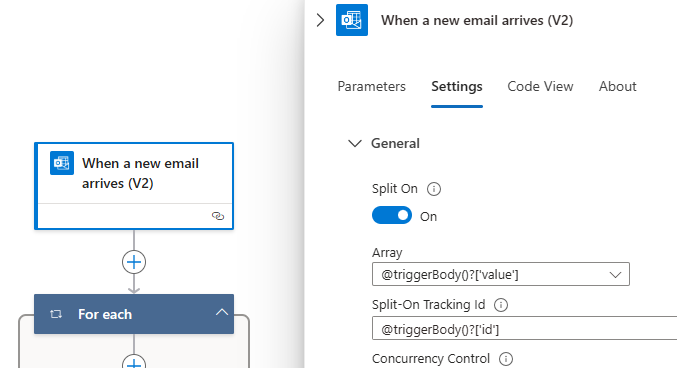
Task: Select the Settings tab
Action: pos(457,86)
